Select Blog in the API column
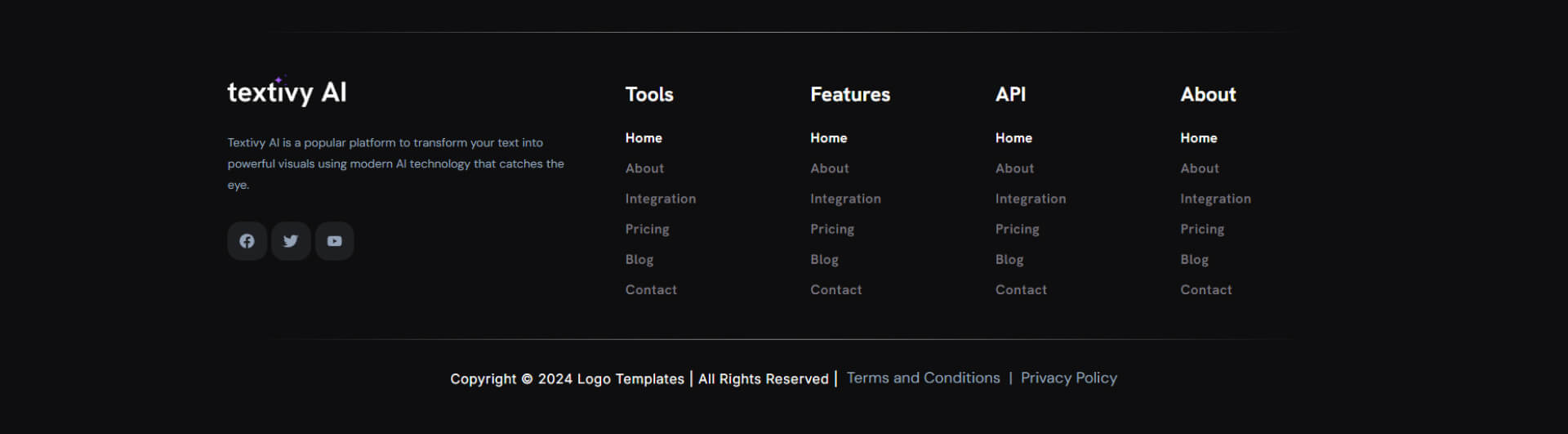1568x434 pixels. [1009, 260]
